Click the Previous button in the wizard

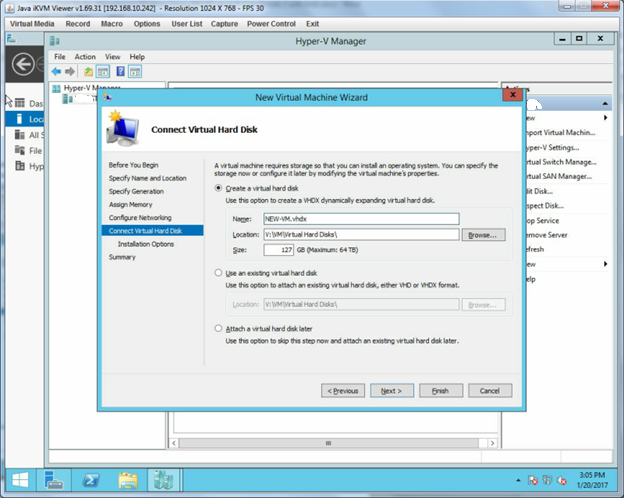(x=343, y=391)
